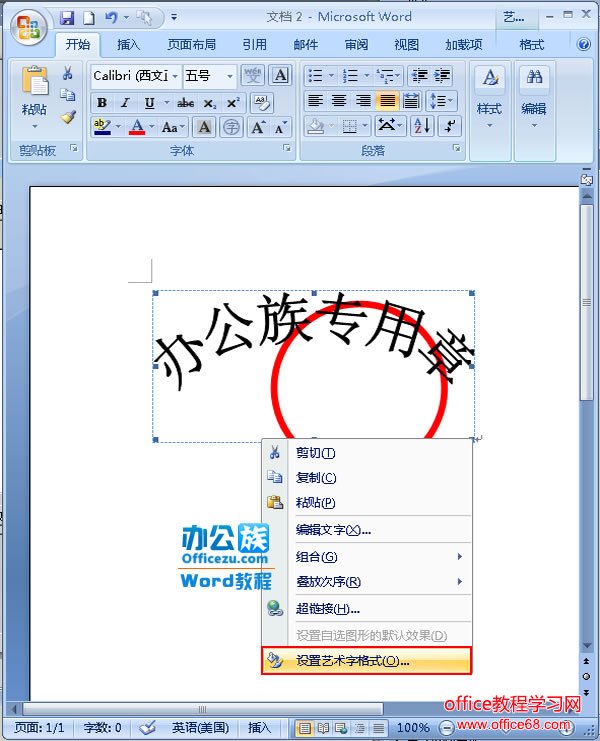Apply text highlight color swatch

(102, 127)
